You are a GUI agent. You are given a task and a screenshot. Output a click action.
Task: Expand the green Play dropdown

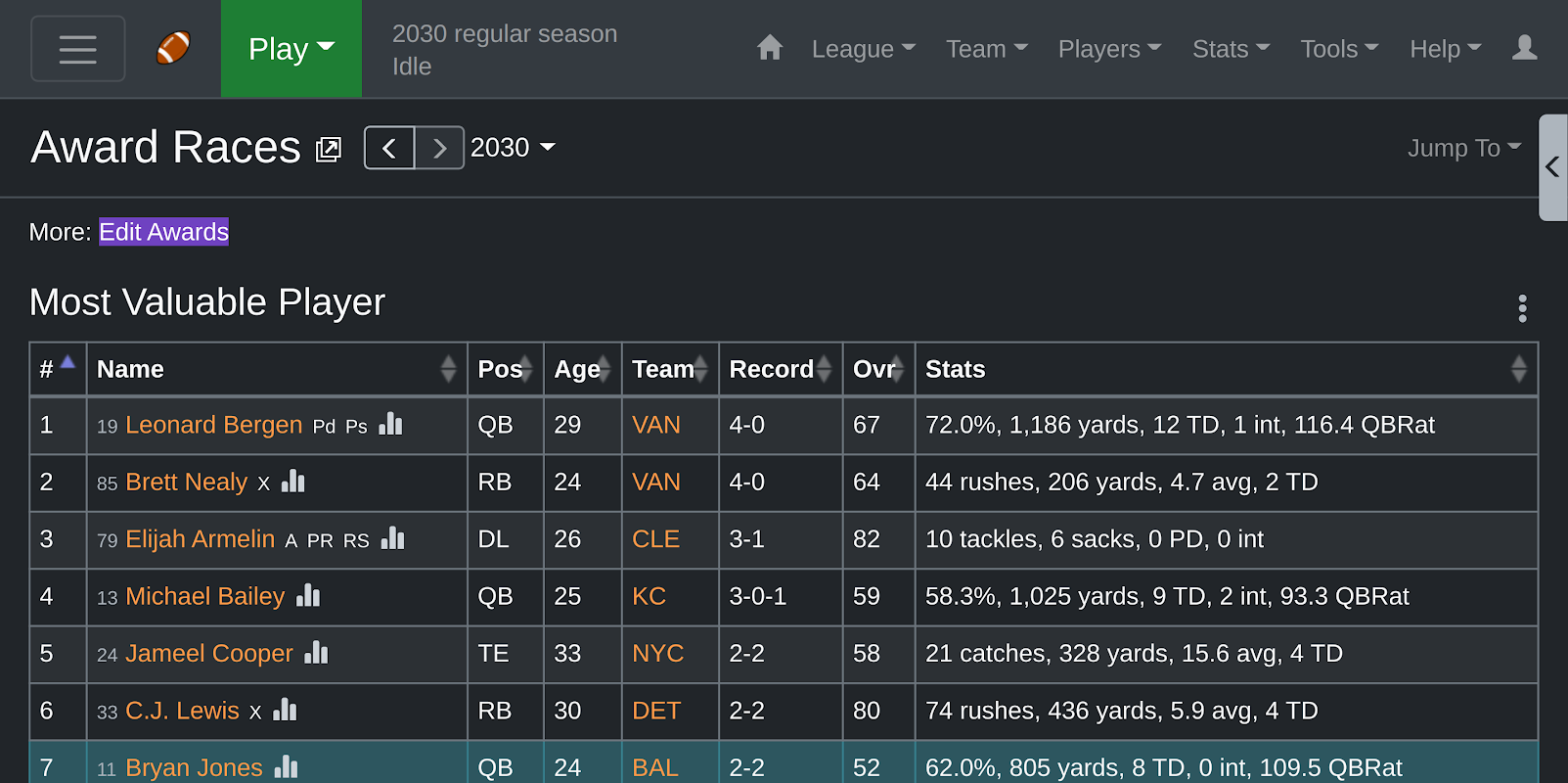291,49
